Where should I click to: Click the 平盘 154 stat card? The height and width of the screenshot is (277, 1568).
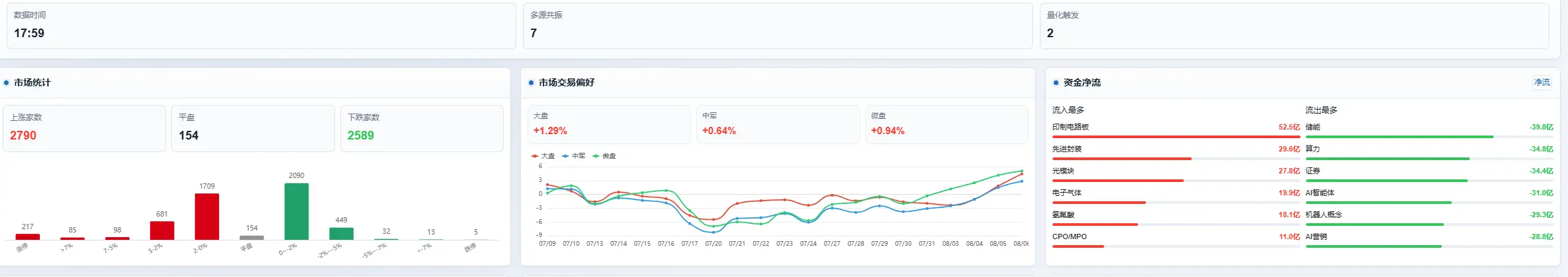[253, 128]
